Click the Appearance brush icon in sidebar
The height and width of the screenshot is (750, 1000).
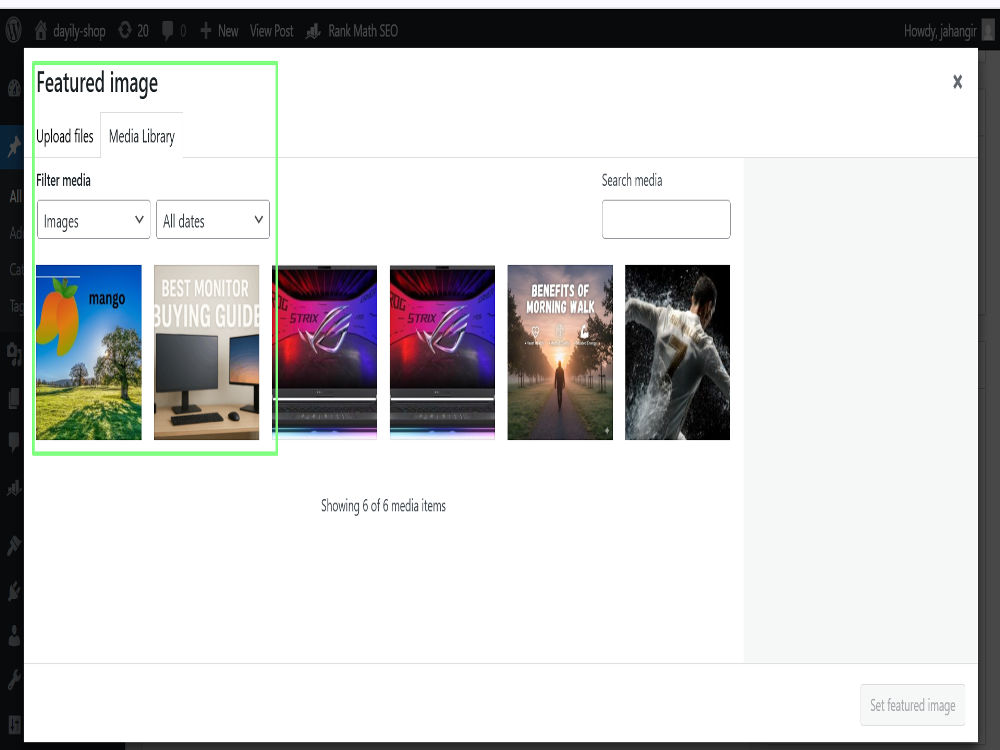tap(13, 545)
